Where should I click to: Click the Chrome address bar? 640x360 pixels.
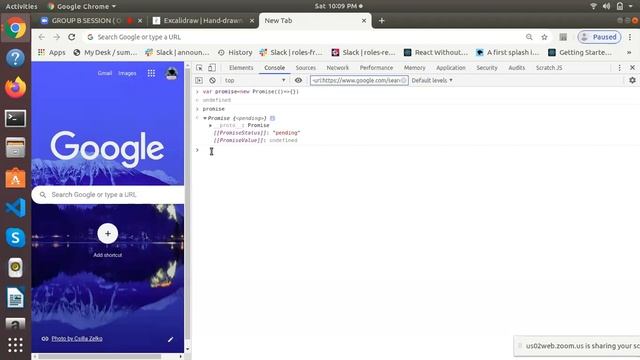[302, 37]
